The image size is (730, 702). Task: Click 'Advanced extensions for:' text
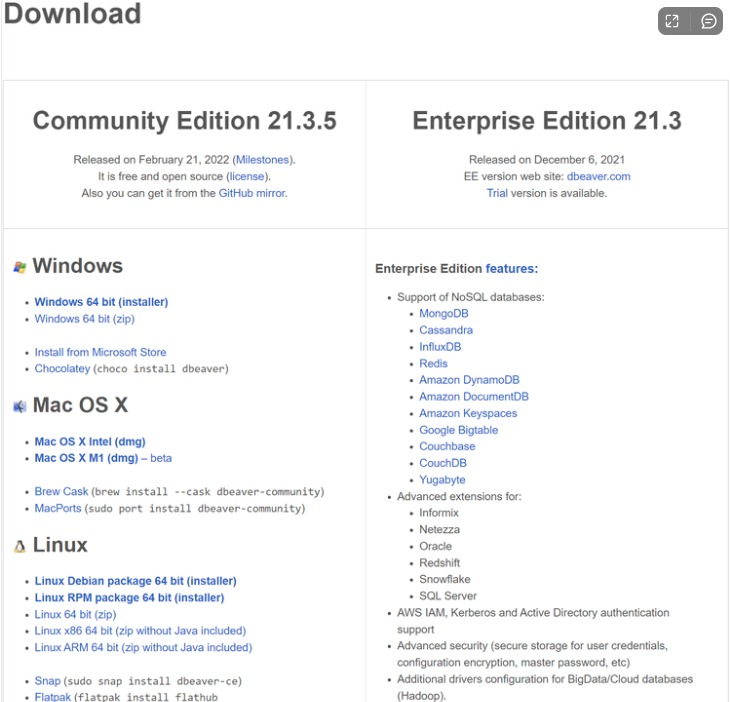[459, 497]
